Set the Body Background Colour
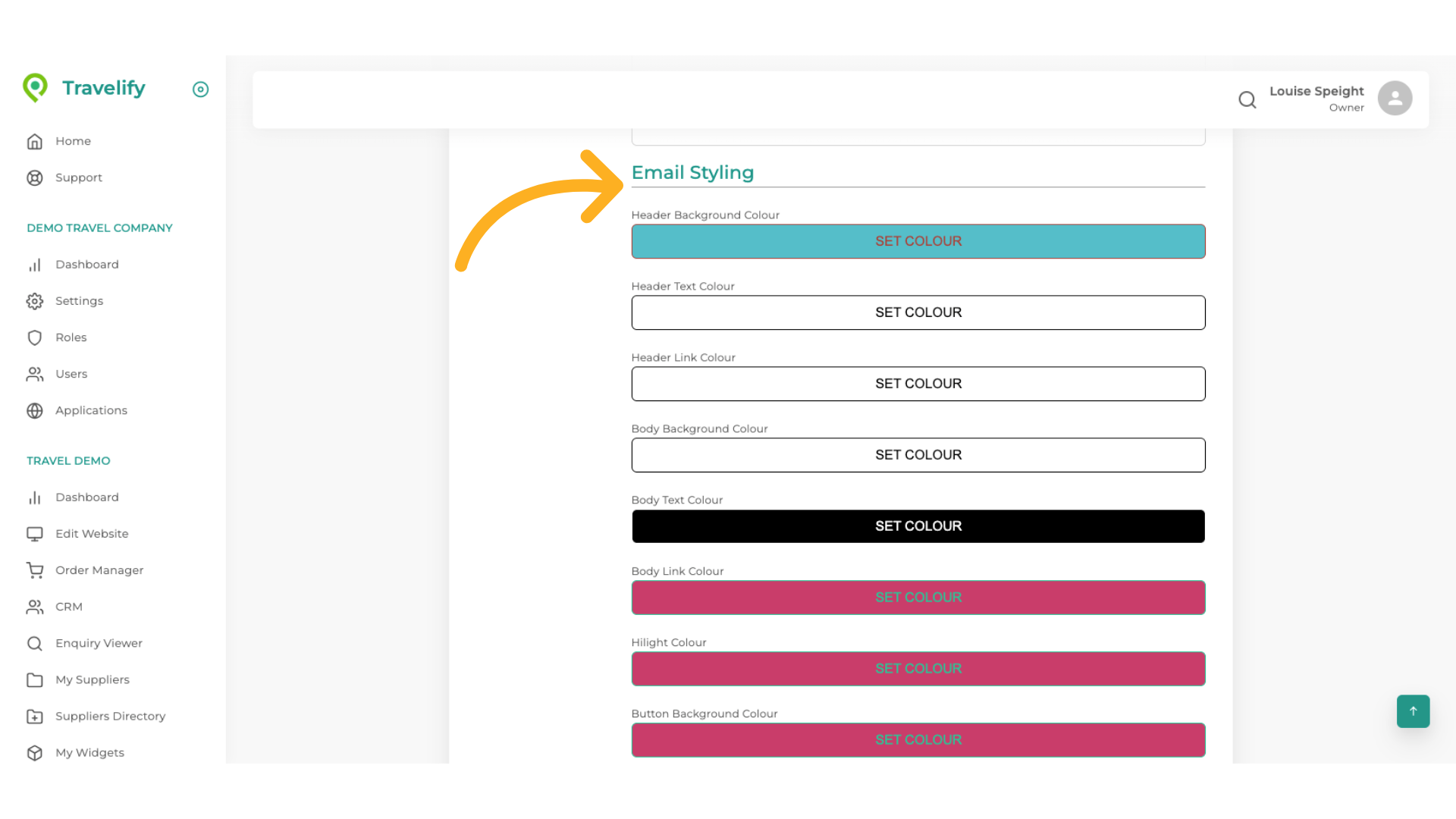This screenshot has width=1456, height=819. [x=918, y=455]
